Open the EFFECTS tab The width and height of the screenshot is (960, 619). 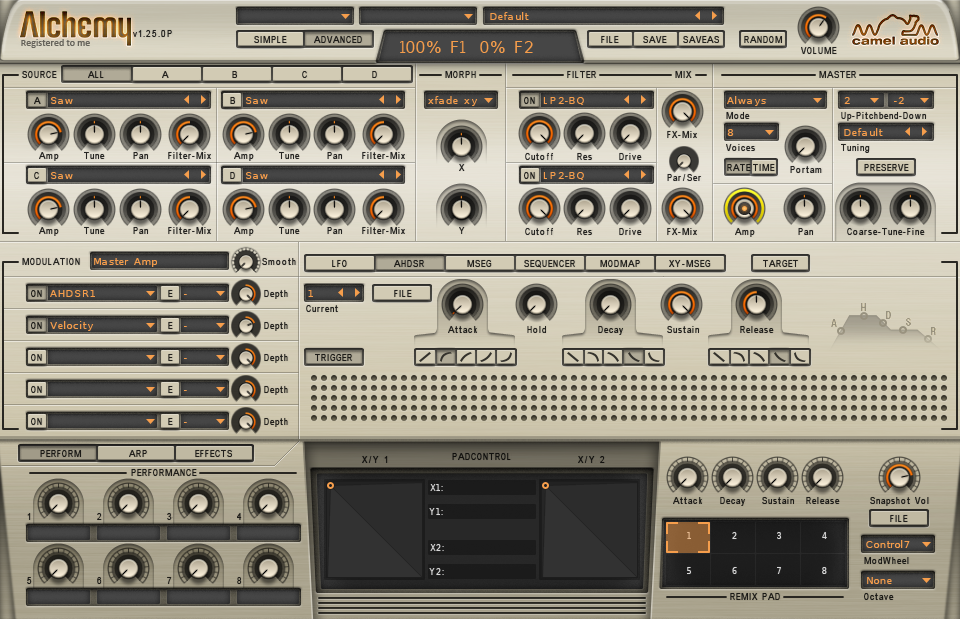214,454
